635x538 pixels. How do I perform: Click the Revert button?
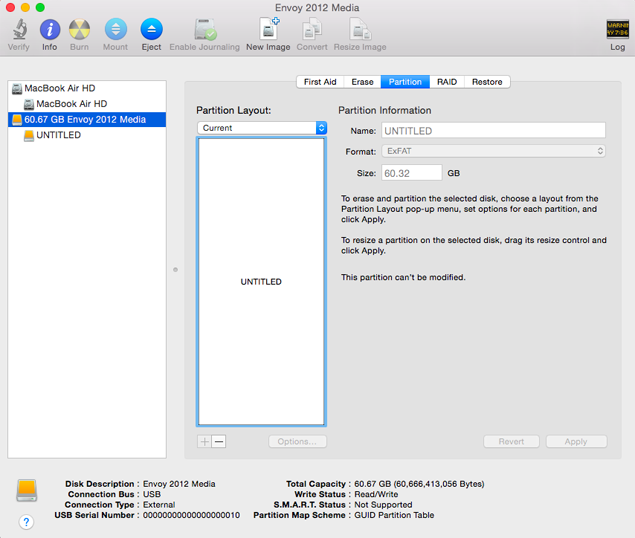point(511,442)
